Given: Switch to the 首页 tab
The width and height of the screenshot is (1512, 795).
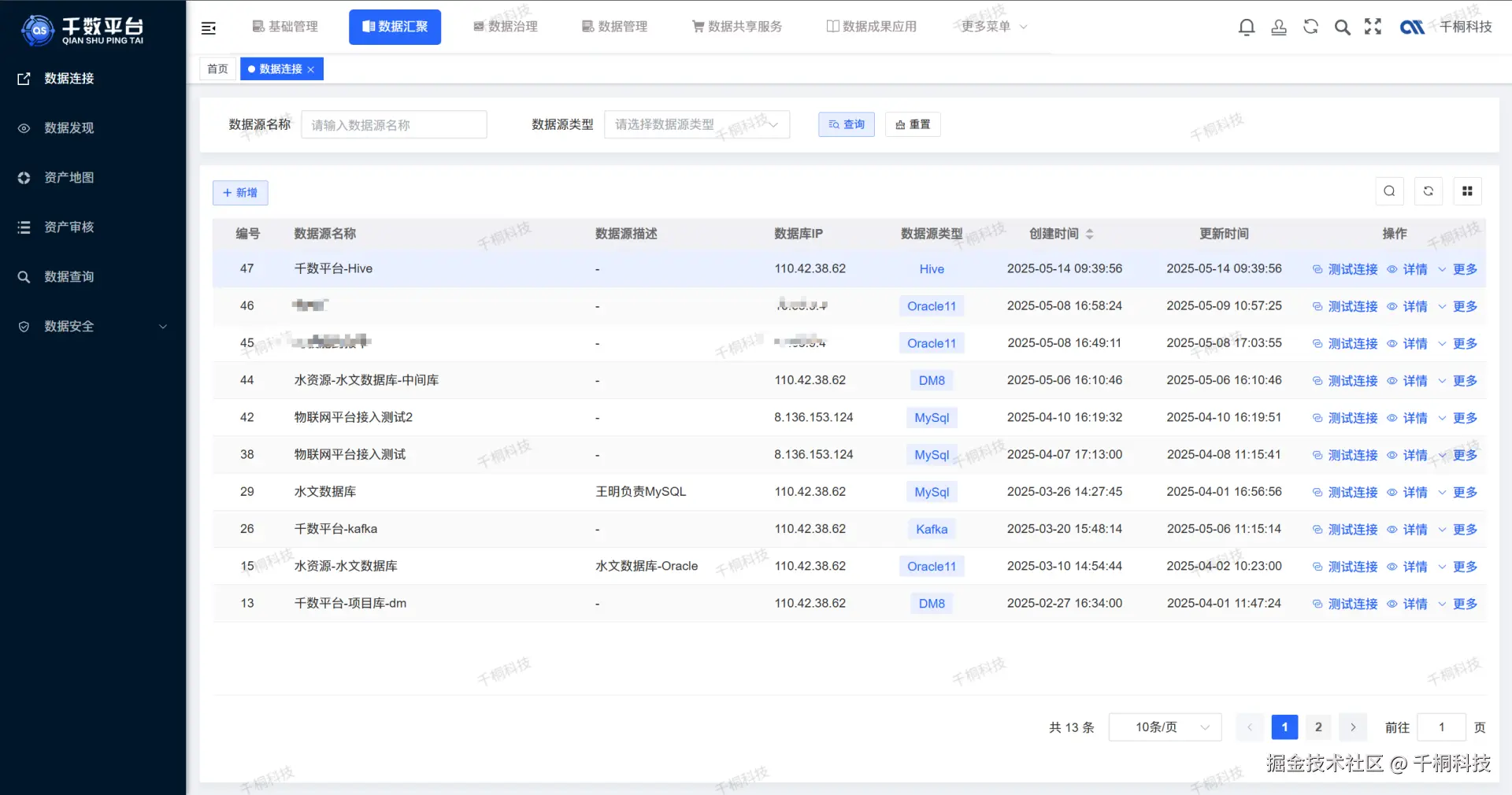Looking at the screenshot, I should point(218,69).
